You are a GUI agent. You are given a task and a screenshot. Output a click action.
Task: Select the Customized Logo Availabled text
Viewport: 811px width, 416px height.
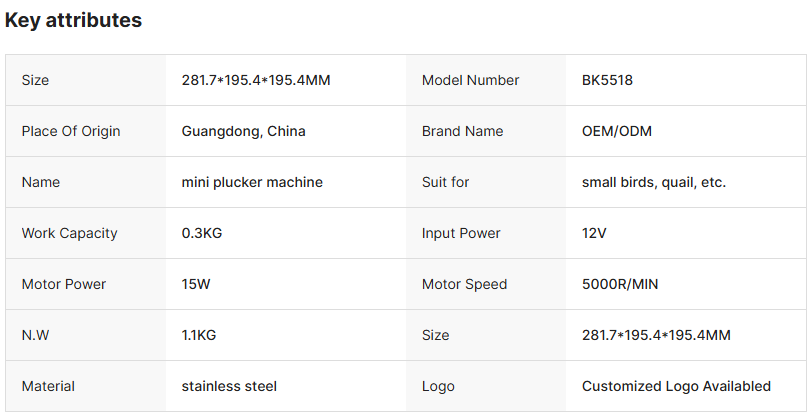tap(676, 386)
